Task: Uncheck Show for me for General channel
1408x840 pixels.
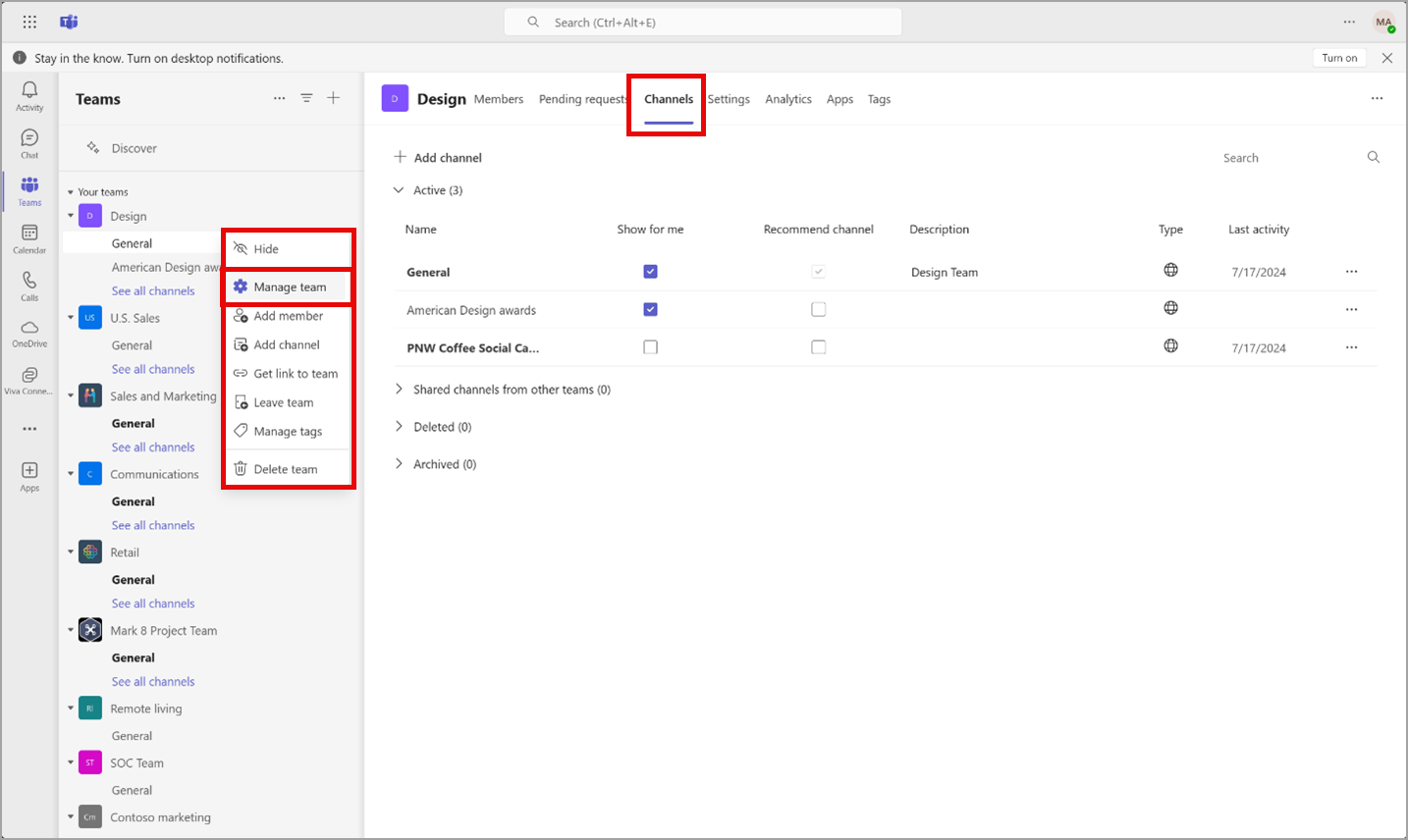Action: click(650, 272)
